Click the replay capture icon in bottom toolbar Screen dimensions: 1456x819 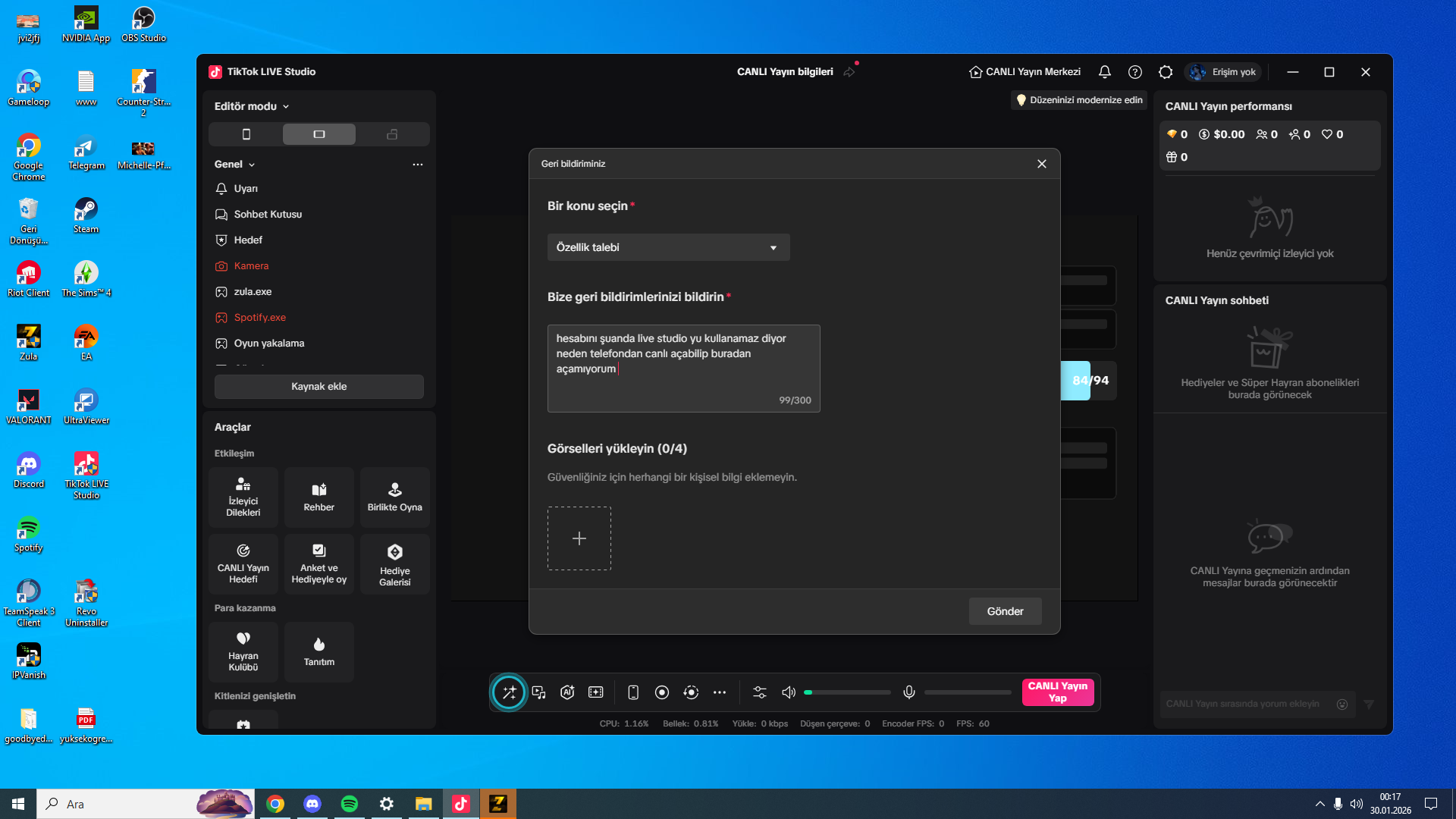(691, 692)
